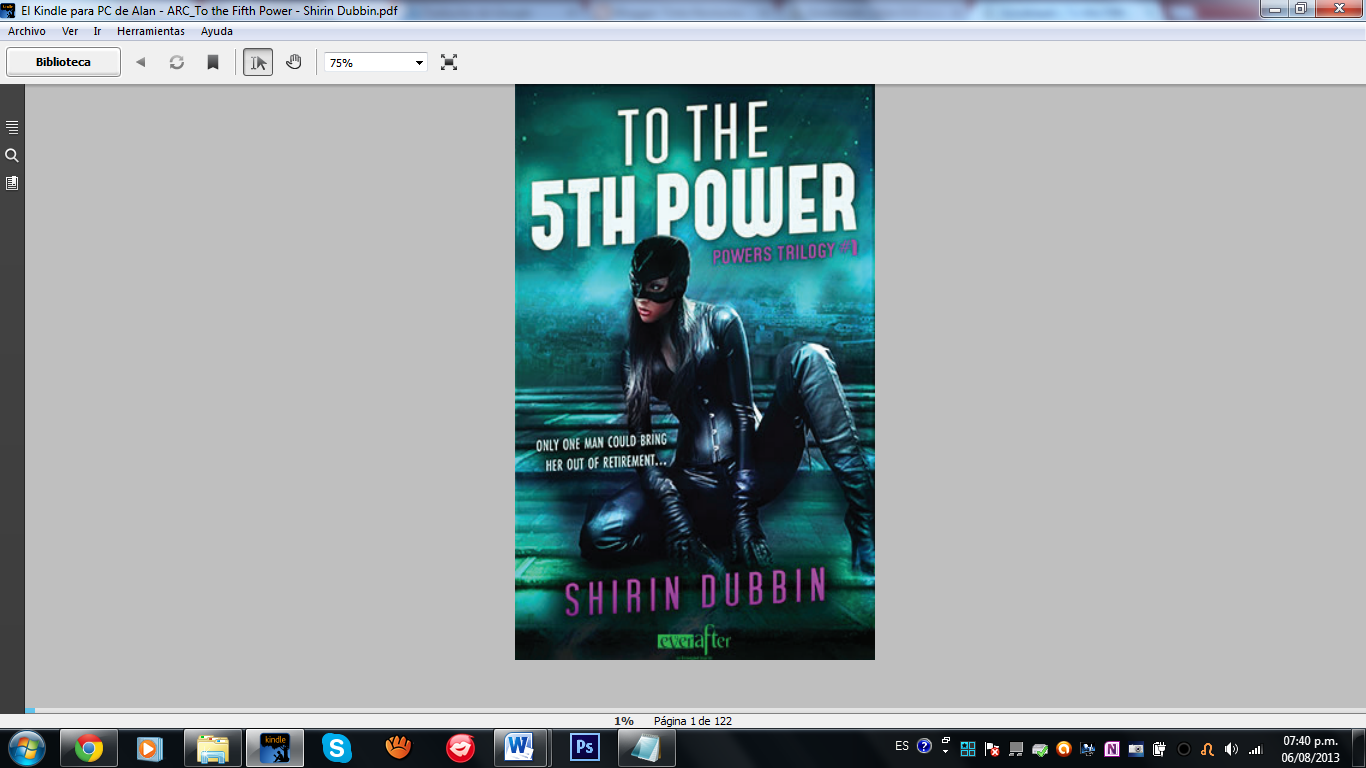Open the orange paw app in taskbar

[398, 748]
